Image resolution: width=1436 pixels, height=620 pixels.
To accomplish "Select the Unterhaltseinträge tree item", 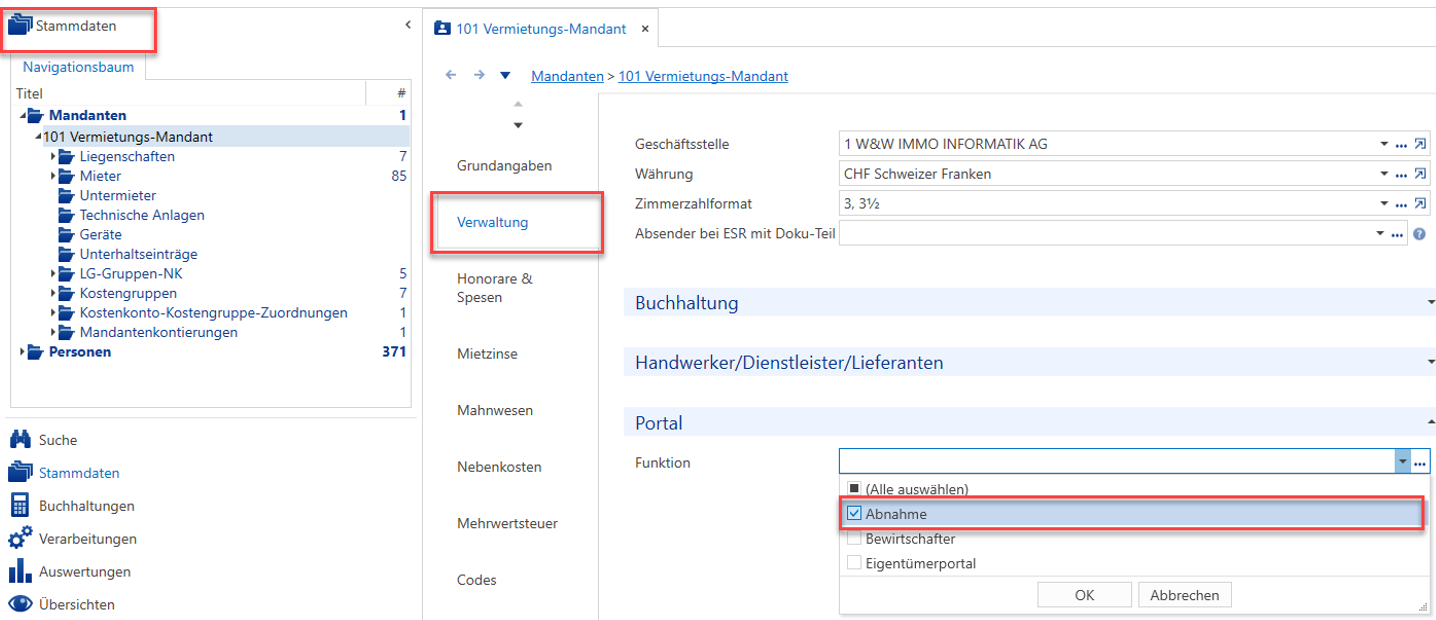I will tap(138, 254).
